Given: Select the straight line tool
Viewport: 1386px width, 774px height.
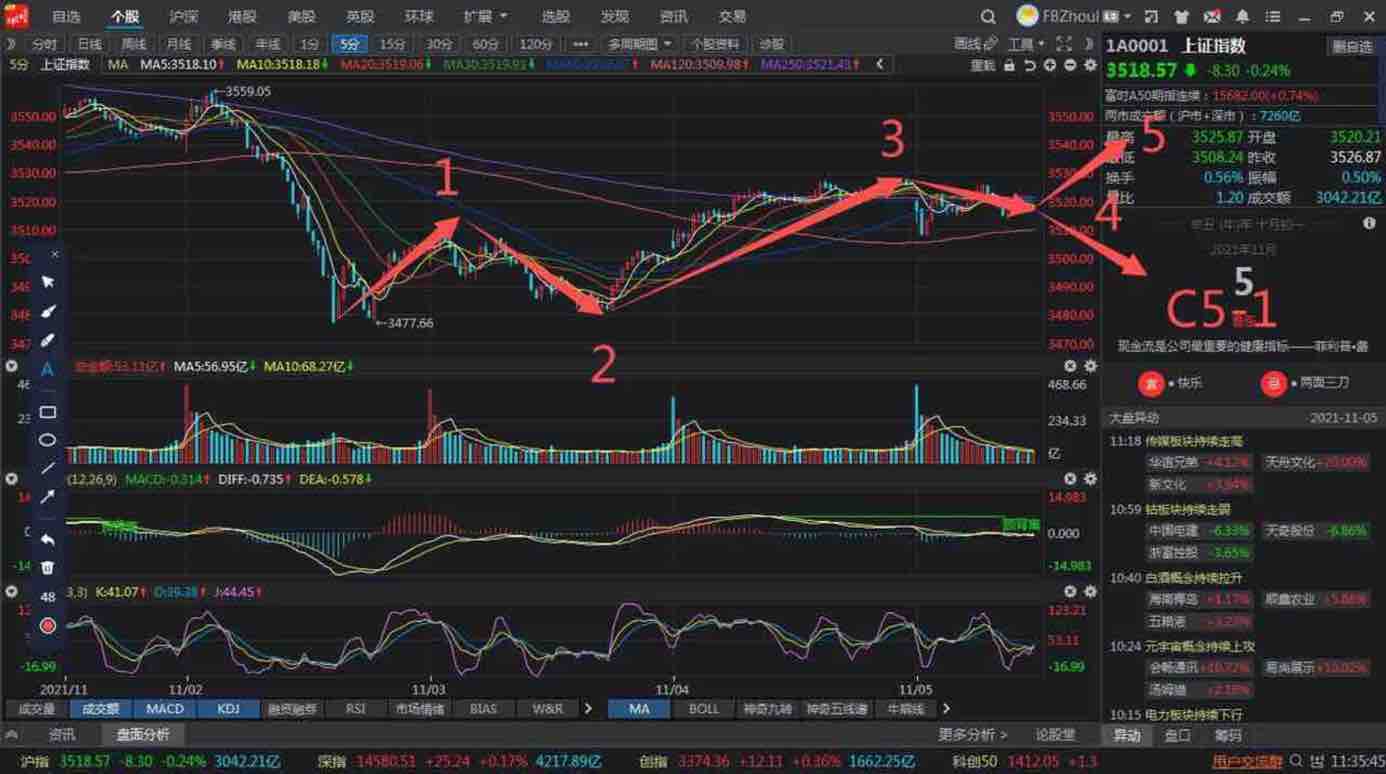Looking at the screenshot, I should click(x=47, y=468).
